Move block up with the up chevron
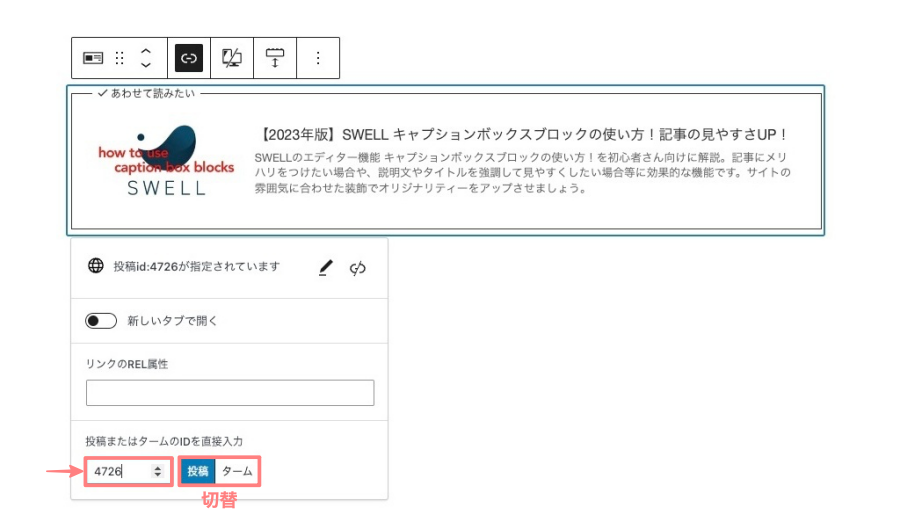 [146, 50]
